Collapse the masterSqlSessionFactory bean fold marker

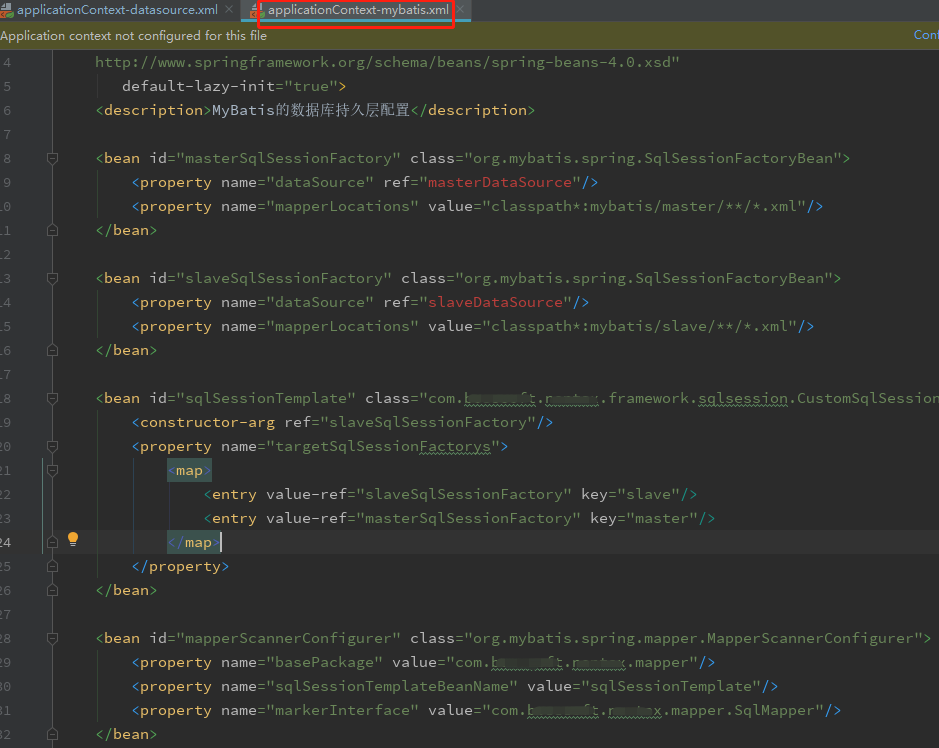(x=52, y=159)
